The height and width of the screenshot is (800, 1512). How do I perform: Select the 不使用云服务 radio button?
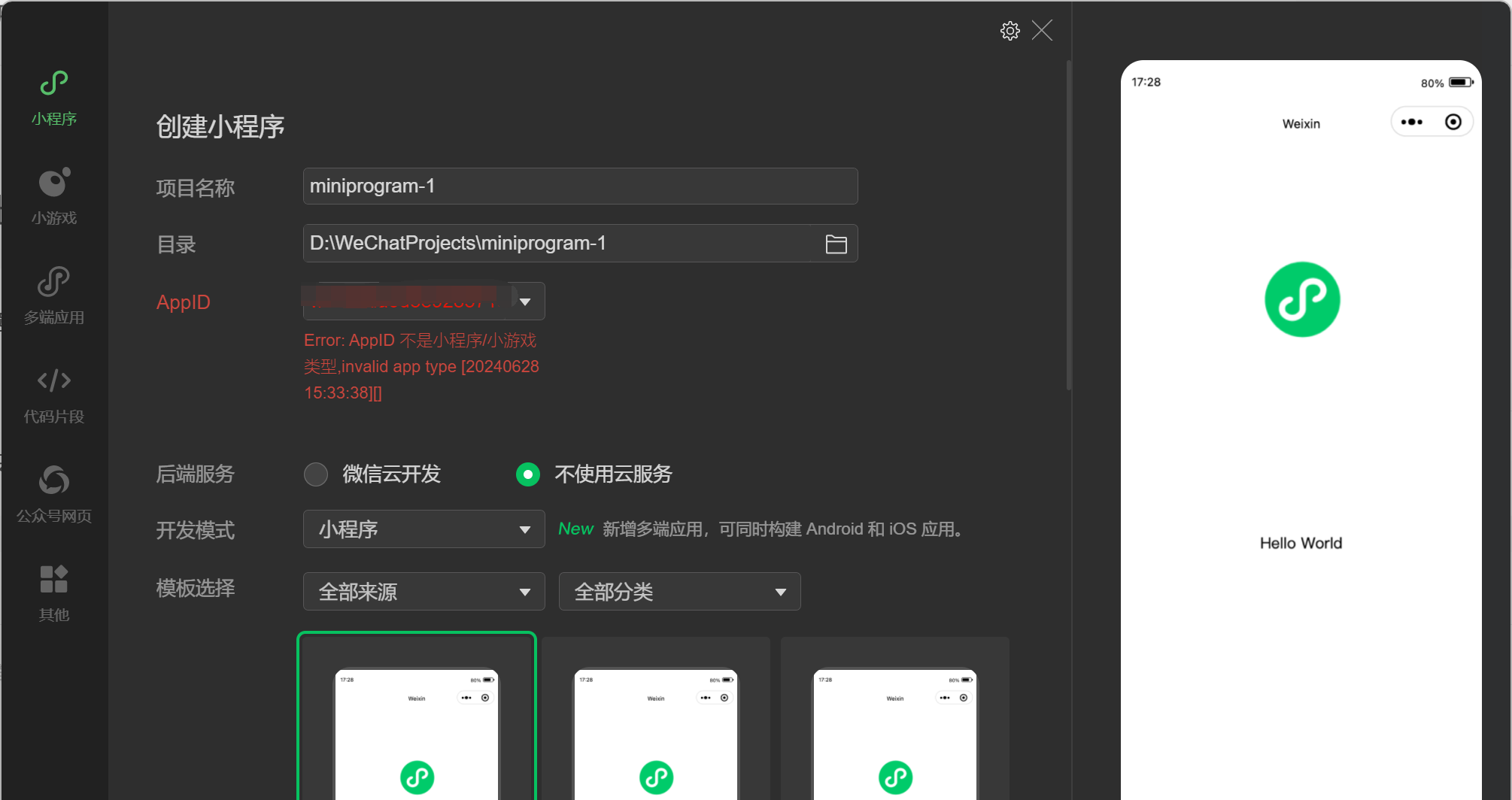pyautogui.click(x=528, y=474)
